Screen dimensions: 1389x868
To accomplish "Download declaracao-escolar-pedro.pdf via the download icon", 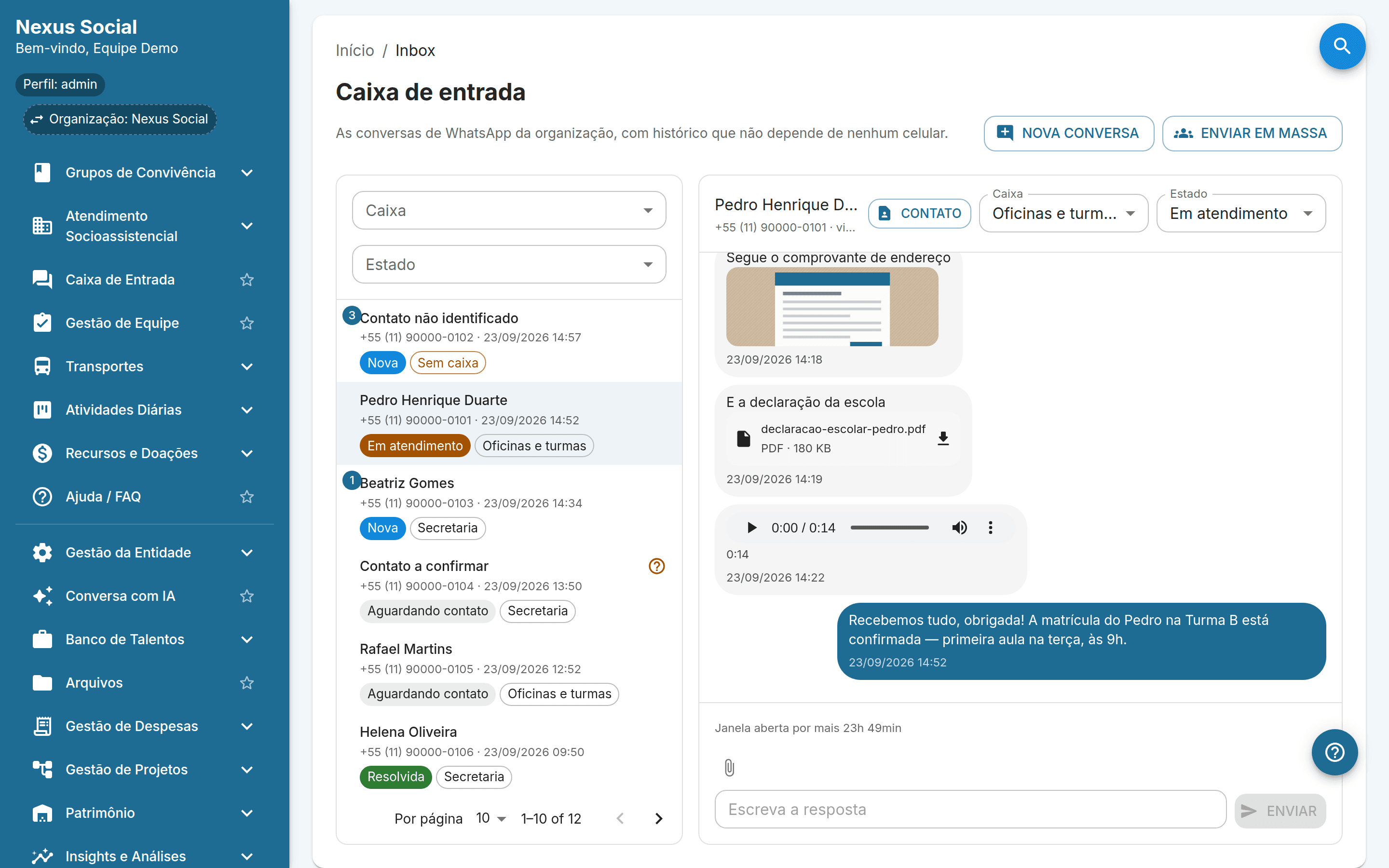I will tap(943, 439).
